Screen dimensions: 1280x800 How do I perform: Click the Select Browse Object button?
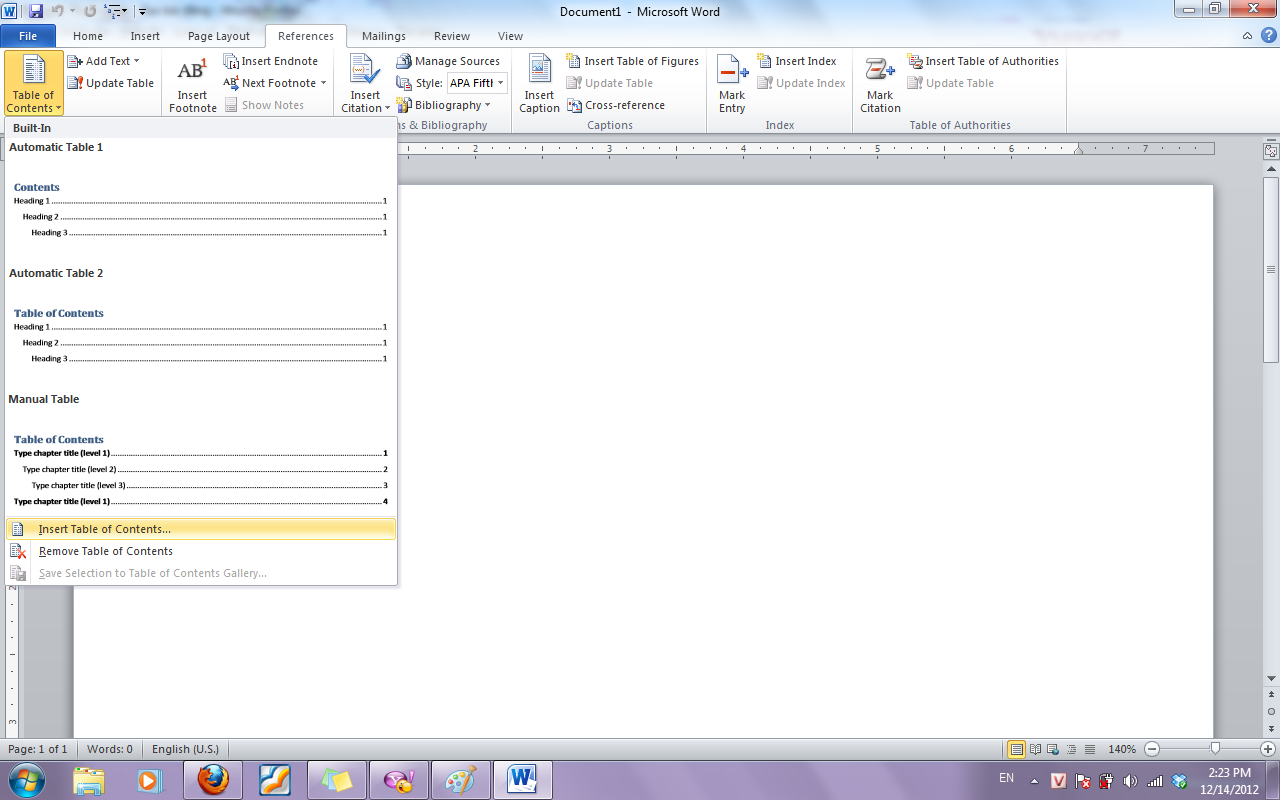click(1271, 711)
